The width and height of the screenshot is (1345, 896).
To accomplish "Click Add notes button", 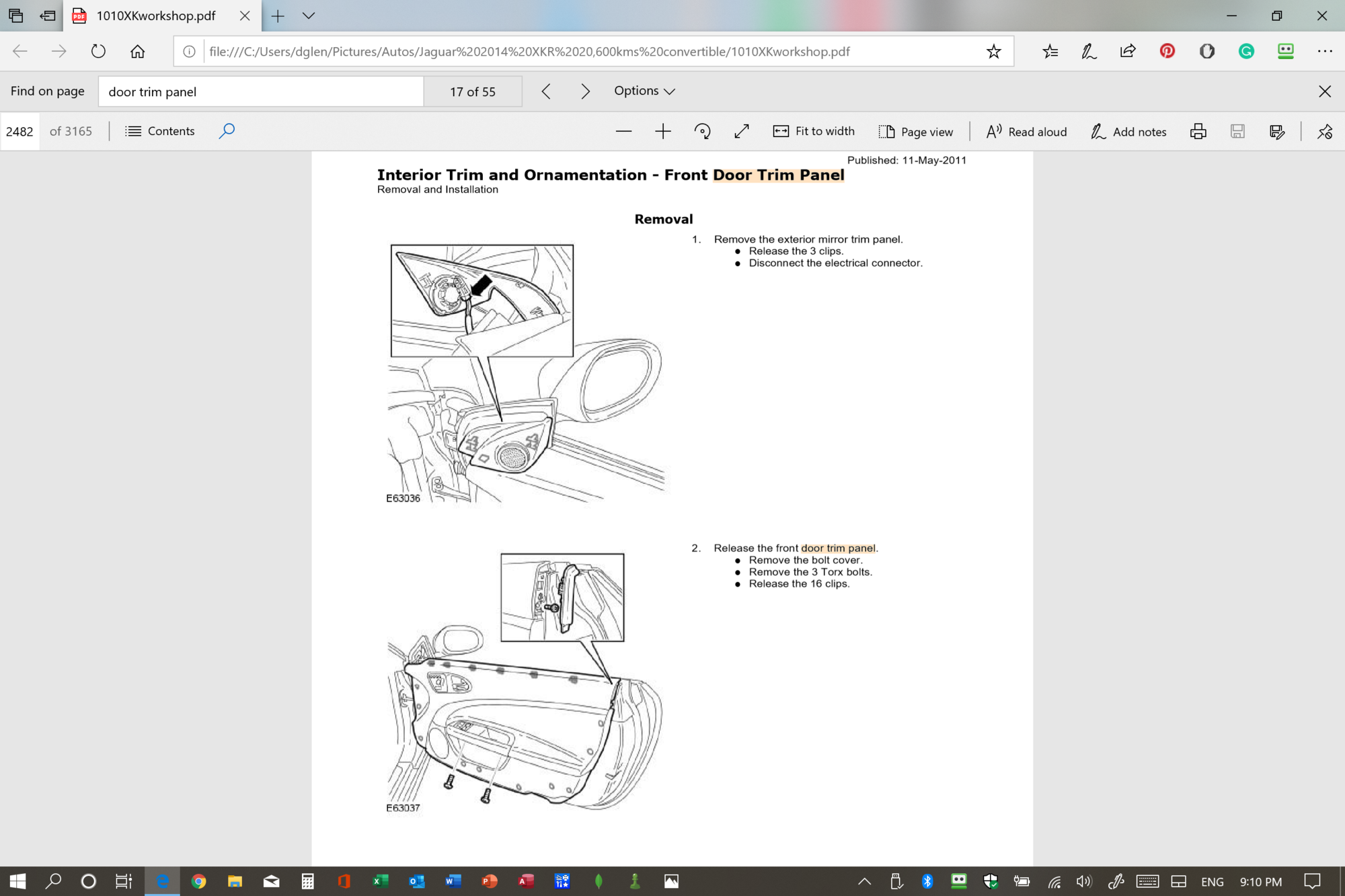I will 1128,132.
